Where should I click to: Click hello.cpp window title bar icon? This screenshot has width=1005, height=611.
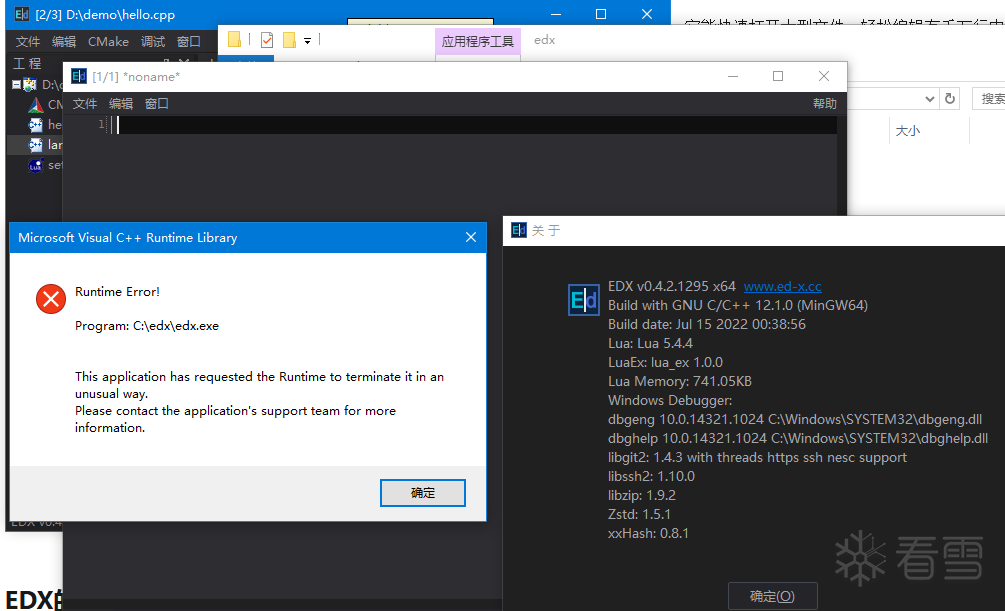(x=22, y=14)
